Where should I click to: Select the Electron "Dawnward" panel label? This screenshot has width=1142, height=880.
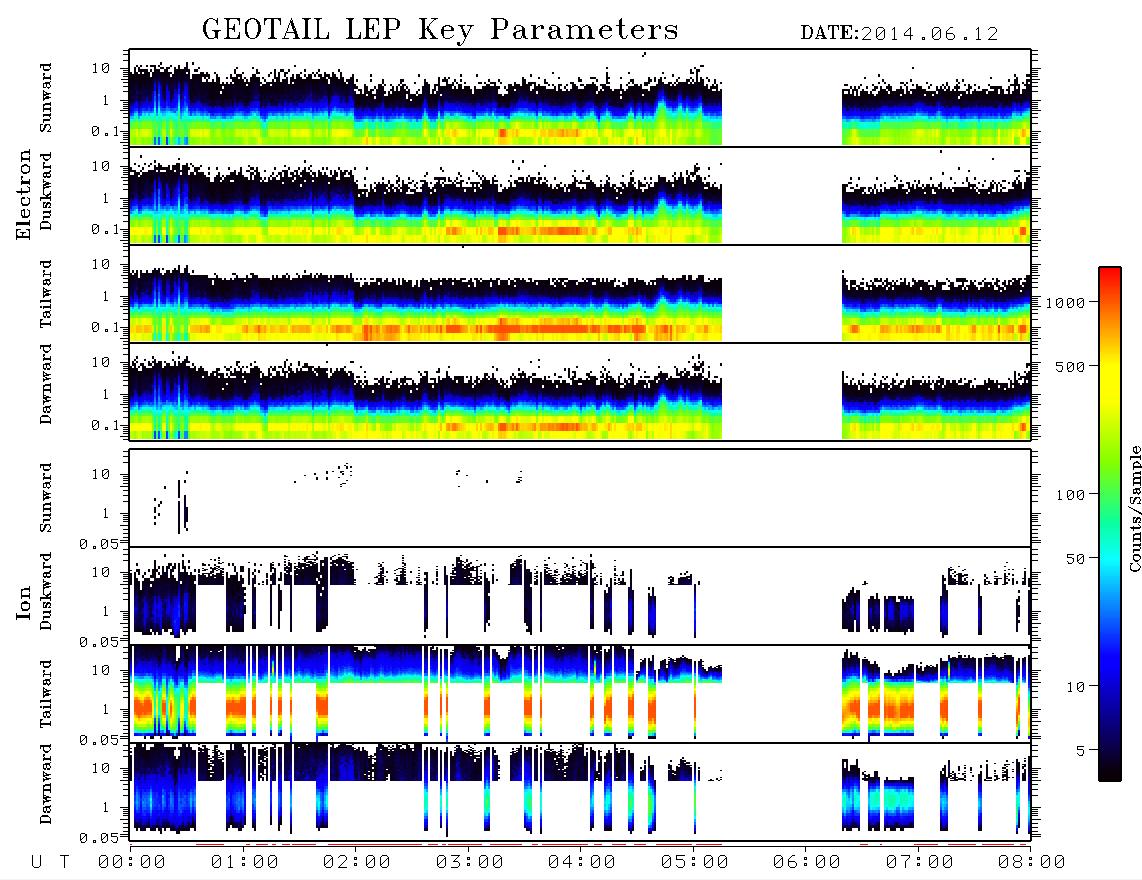(x=46, y=385)
